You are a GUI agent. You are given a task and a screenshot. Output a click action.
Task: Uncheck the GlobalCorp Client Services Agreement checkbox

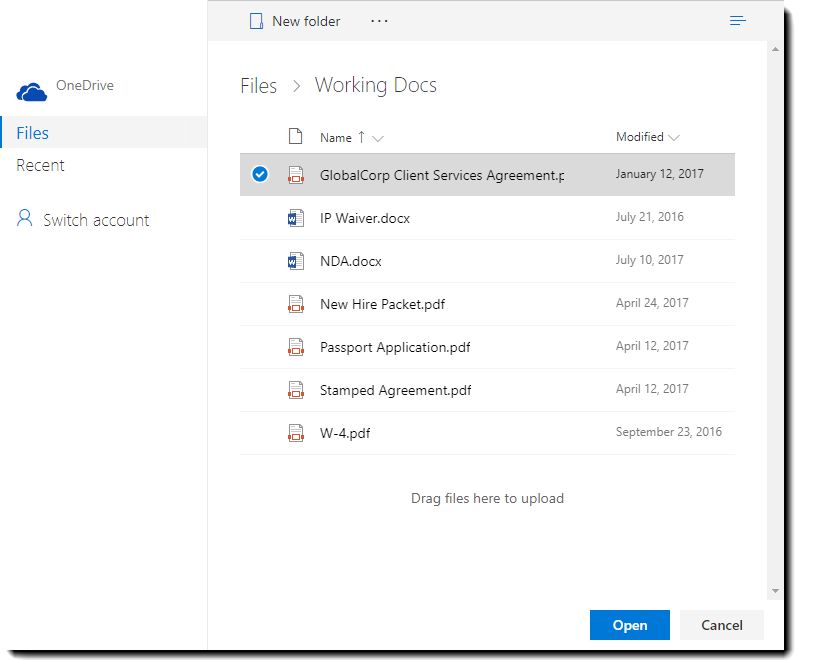260,174
